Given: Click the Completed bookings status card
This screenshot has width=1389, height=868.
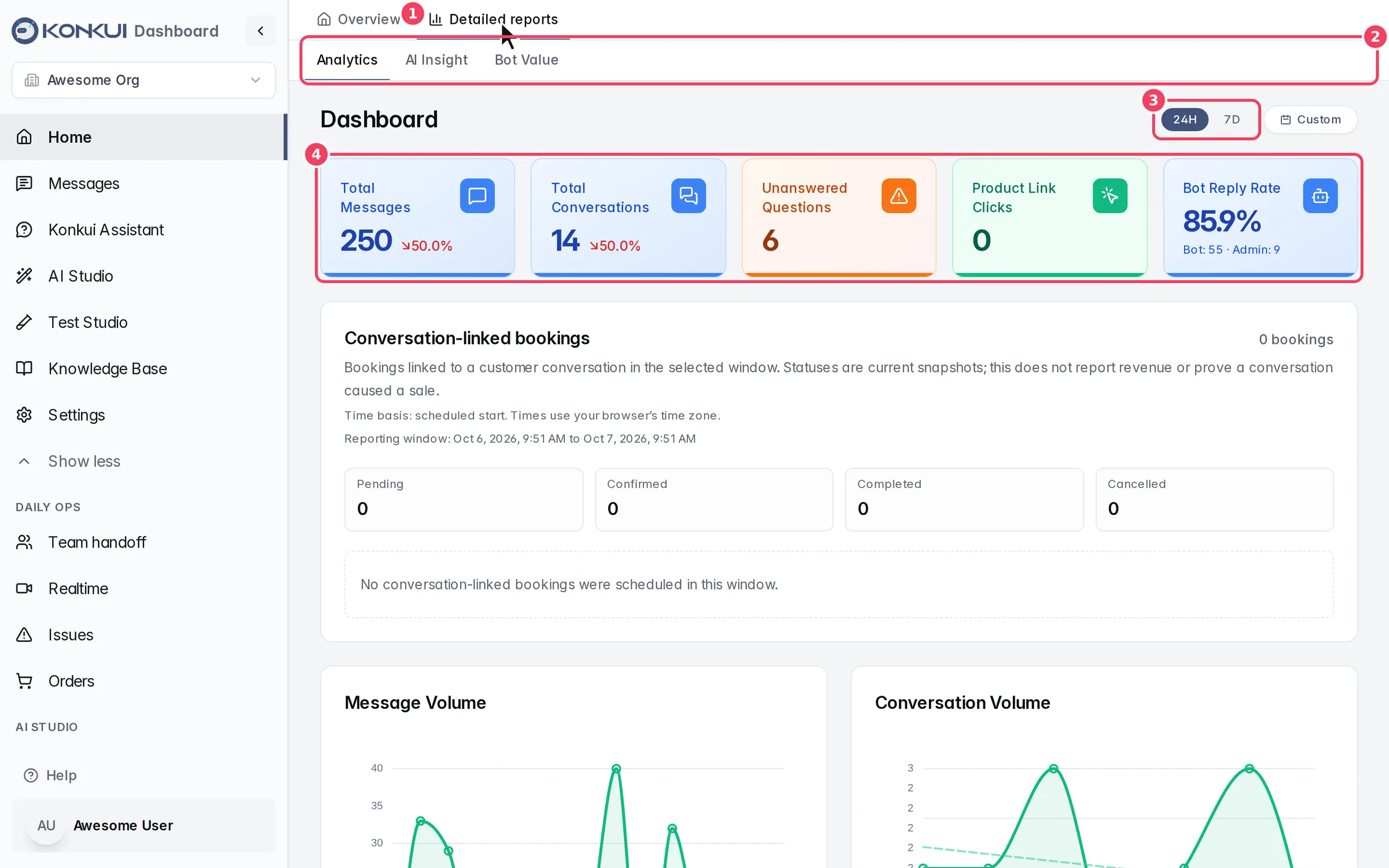Looking at the screenshot, I should tap(964, 499).
